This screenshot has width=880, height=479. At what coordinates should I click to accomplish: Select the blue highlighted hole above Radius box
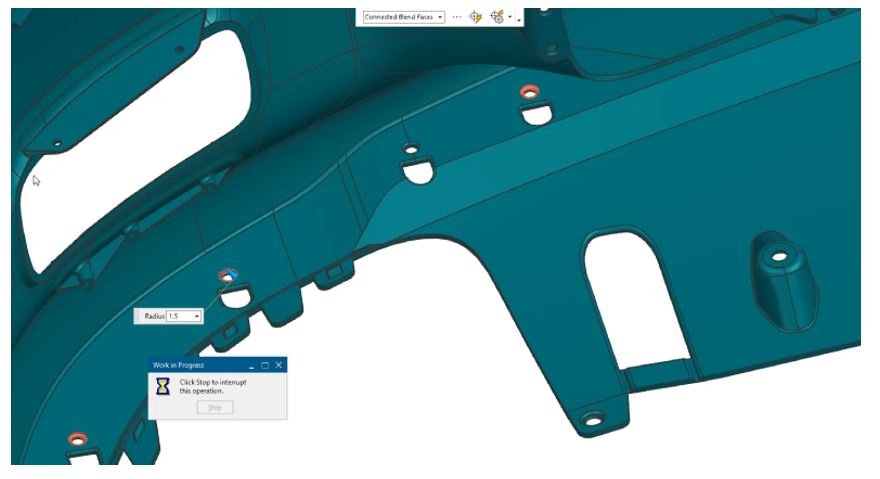[x=228, y=275]
